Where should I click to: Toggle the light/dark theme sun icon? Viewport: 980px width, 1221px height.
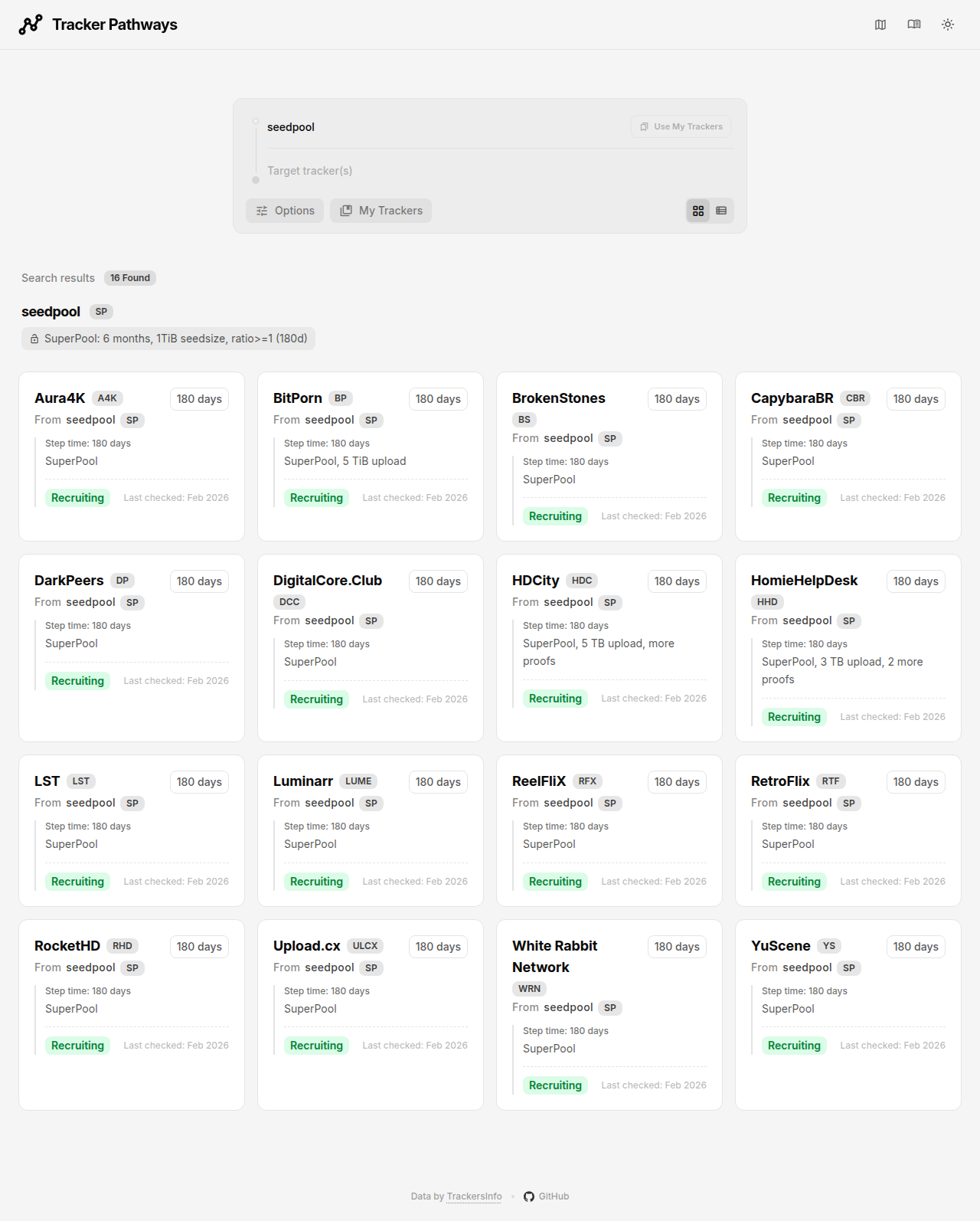948,25
